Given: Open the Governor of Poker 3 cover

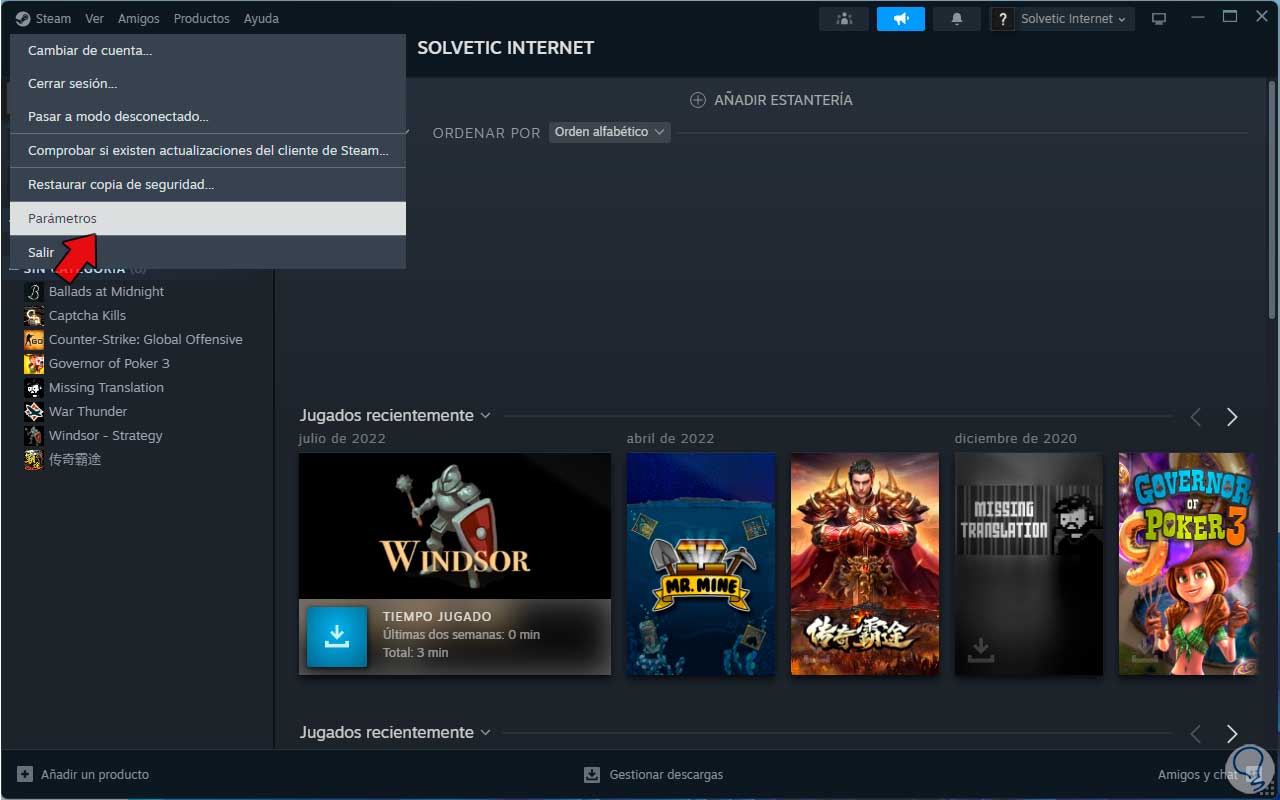Looking at the screenshot, I should 1186,564.
